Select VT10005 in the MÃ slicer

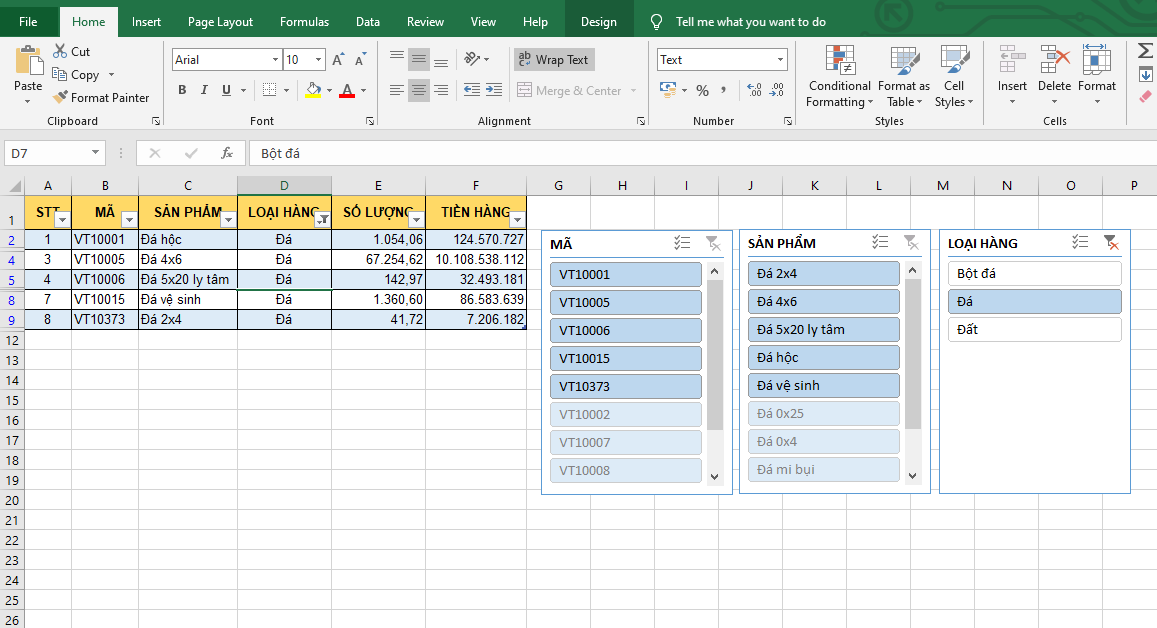click(626, 302)
